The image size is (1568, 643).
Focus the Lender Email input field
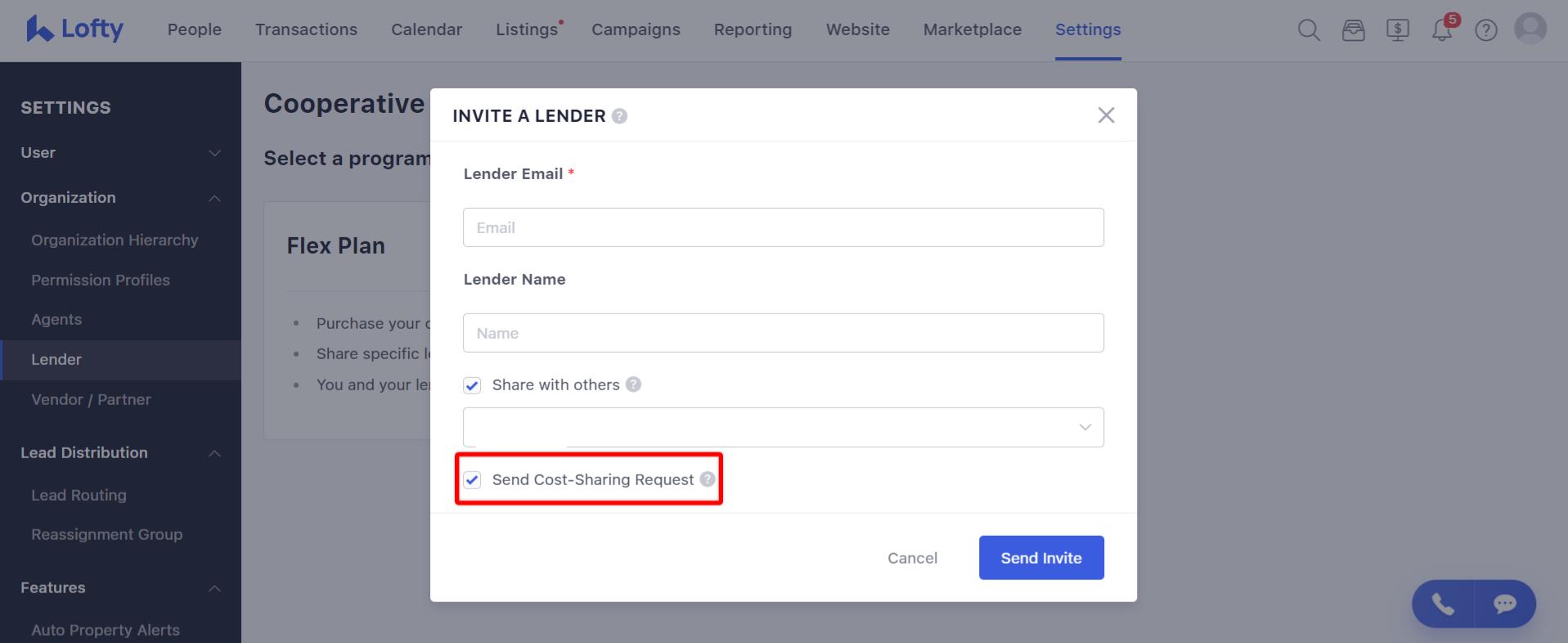click(x=784, y=227)
